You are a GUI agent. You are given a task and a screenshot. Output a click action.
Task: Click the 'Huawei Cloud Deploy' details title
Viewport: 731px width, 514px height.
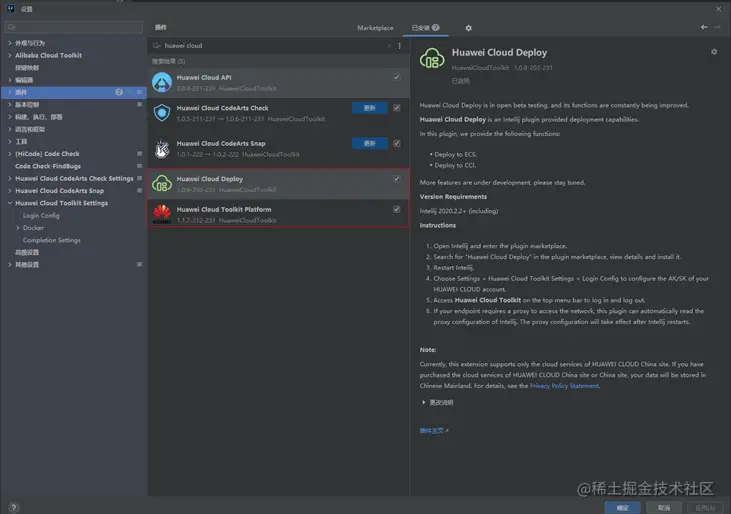click(x=499, y=53)
